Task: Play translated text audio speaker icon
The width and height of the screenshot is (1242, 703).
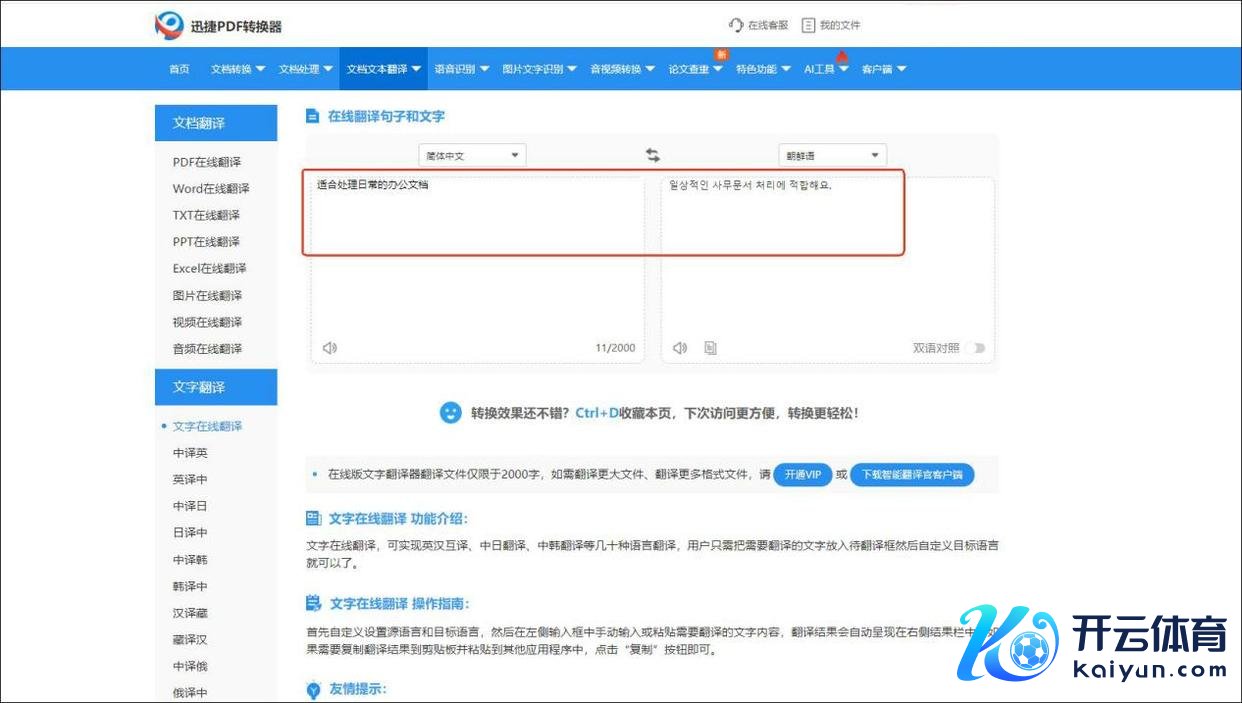Action: [x=680, y=348]
